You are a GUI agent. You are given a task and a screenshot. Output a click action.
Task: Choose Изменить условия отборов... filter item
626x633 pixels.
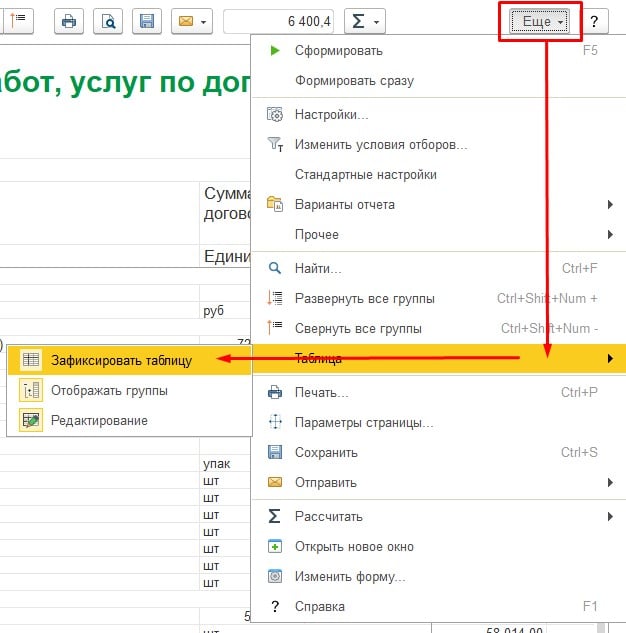pos(380,144)
